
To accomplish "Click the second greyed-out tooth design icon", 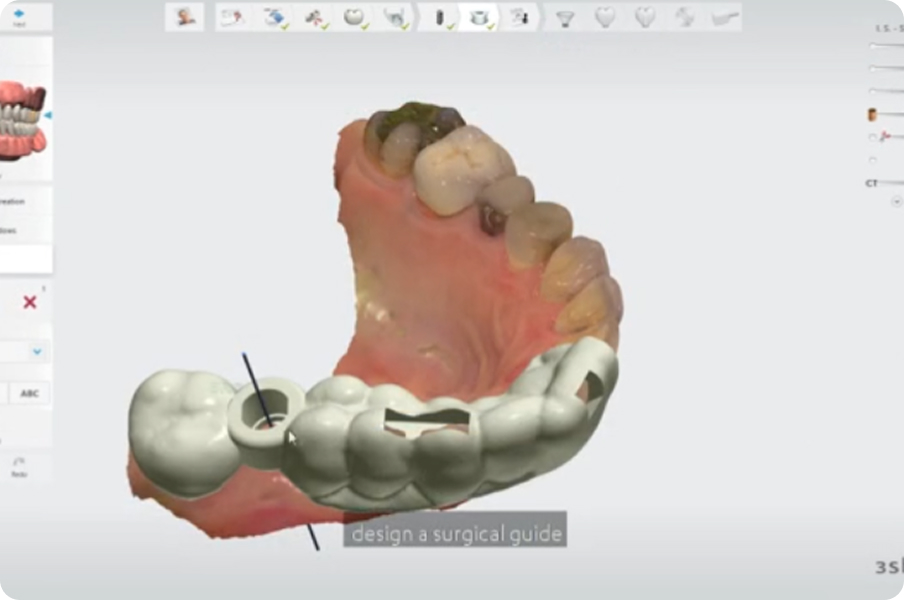I will pos(645,18).
